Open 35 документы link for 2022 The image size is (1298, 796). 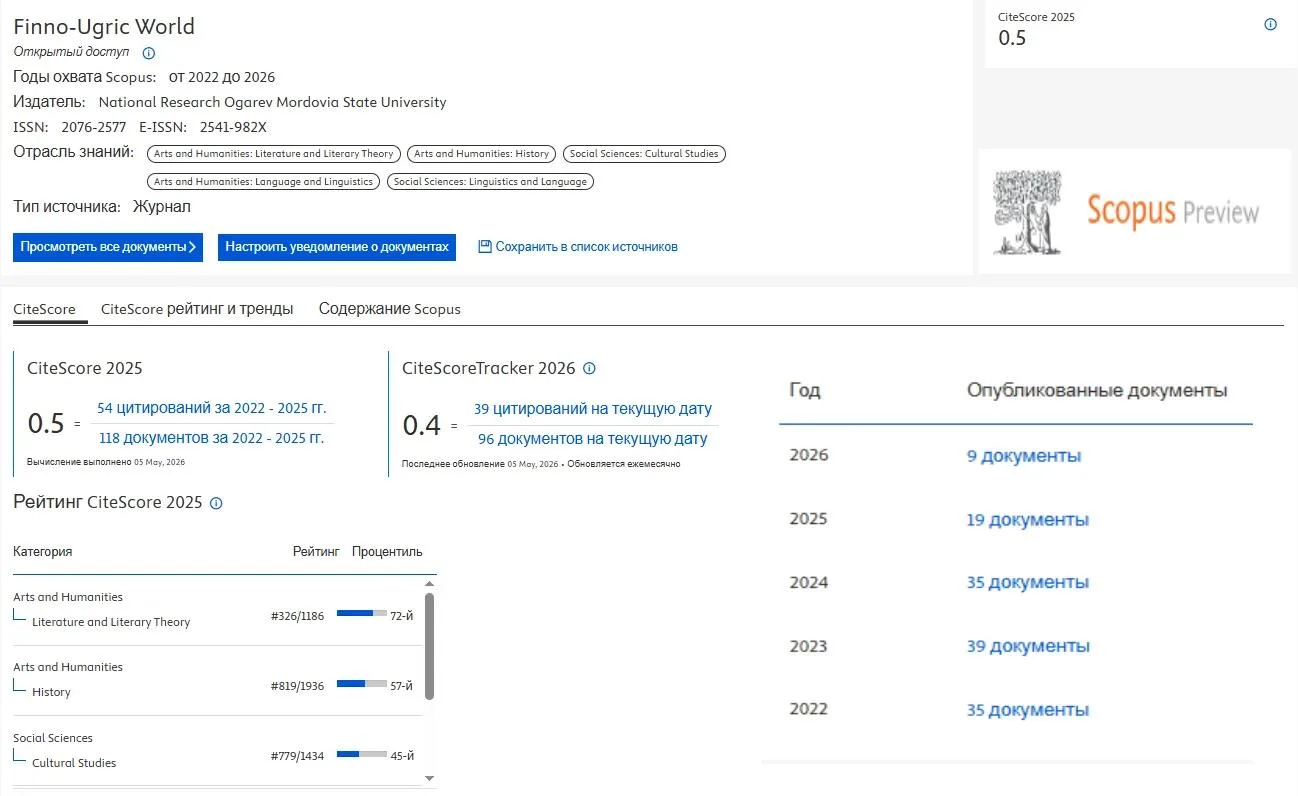tap(1028, 711)
